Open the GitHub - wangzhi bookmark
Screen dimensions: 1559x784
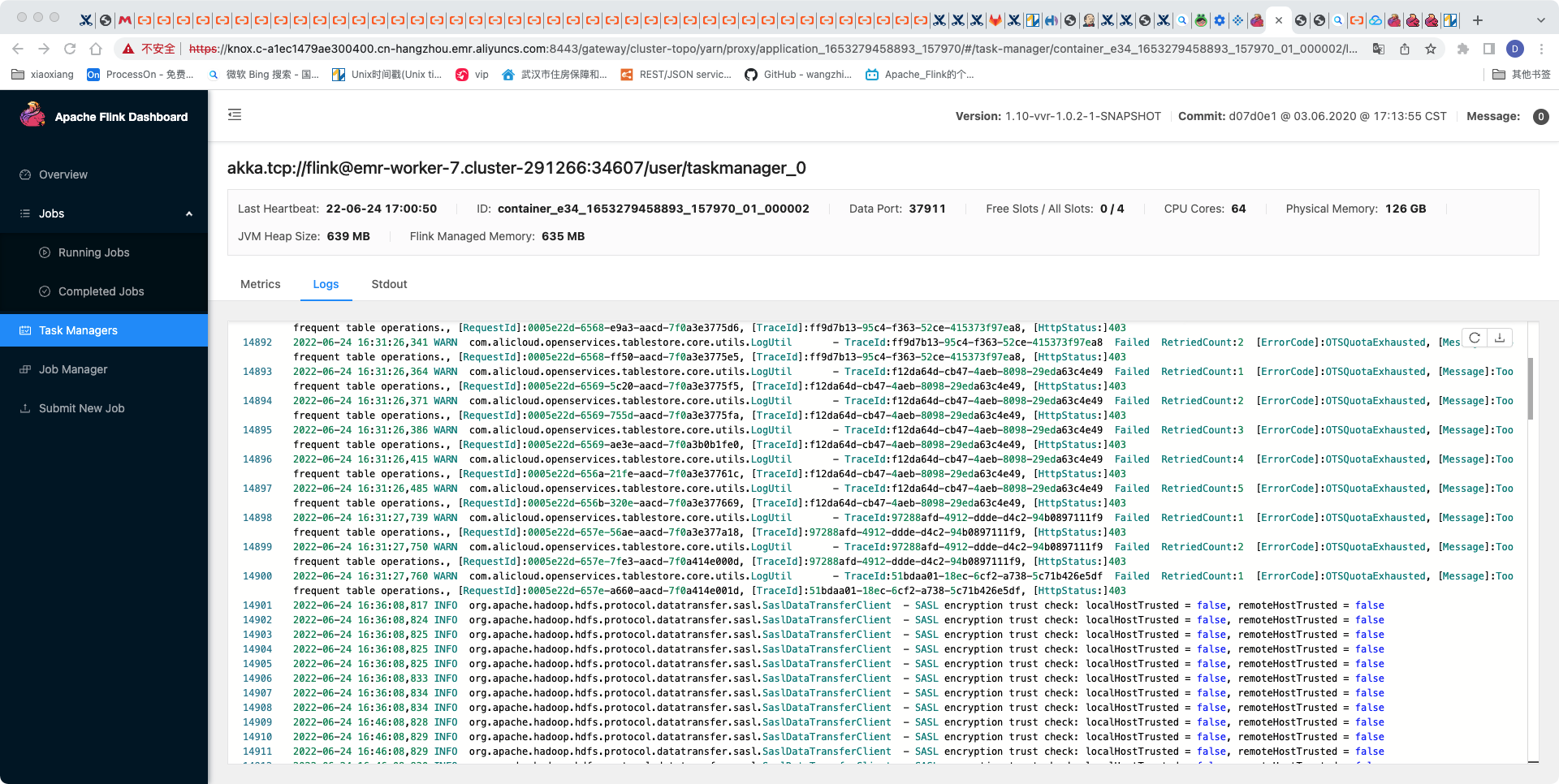[x=798, y=75]
